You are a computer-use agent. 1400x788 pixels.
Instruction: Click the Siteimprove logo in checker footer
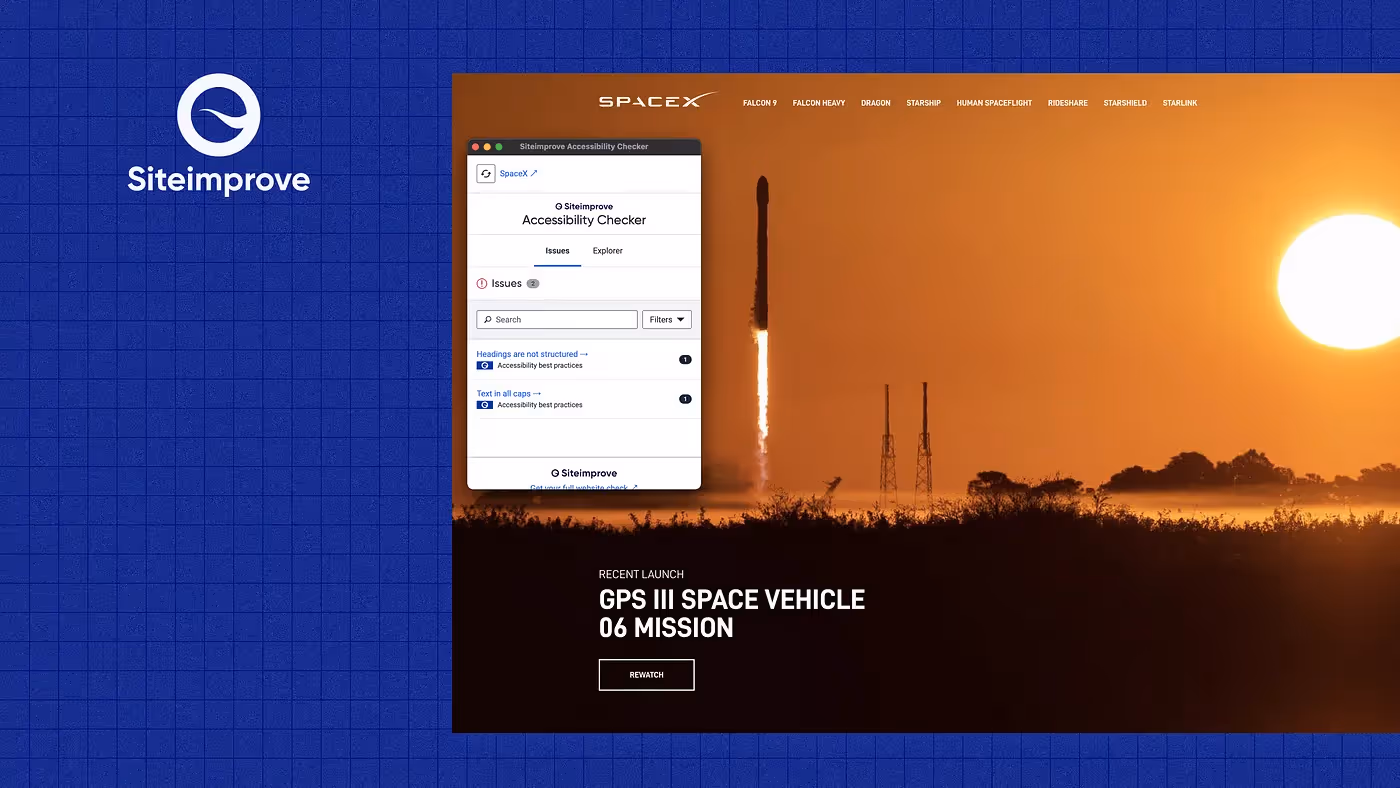[x=584, y=473]
